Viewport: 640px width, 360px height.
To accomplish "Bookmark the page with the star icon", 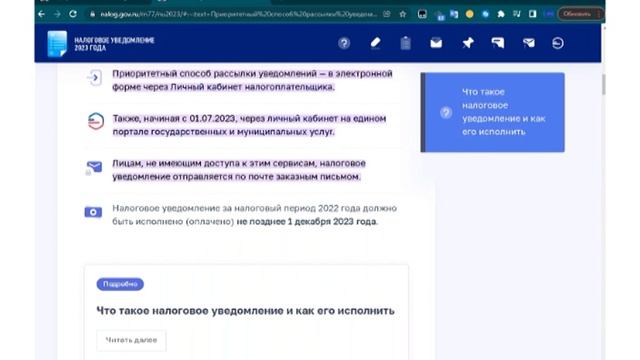I will 403,14.
